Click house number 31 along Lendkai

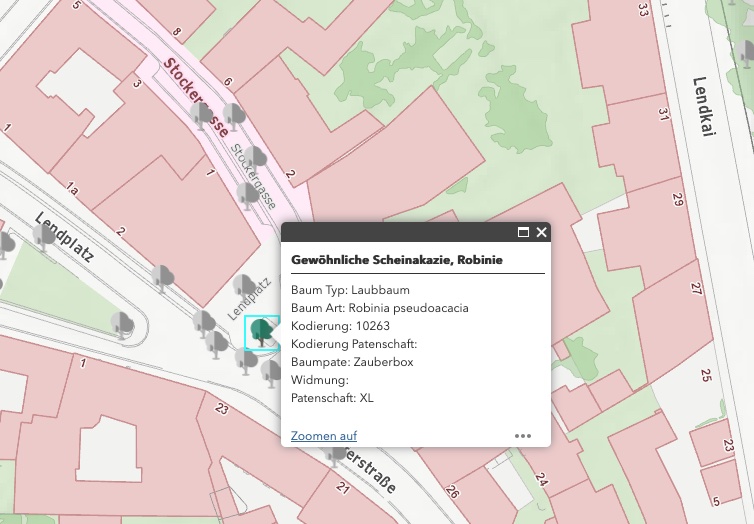pos(663,114)
